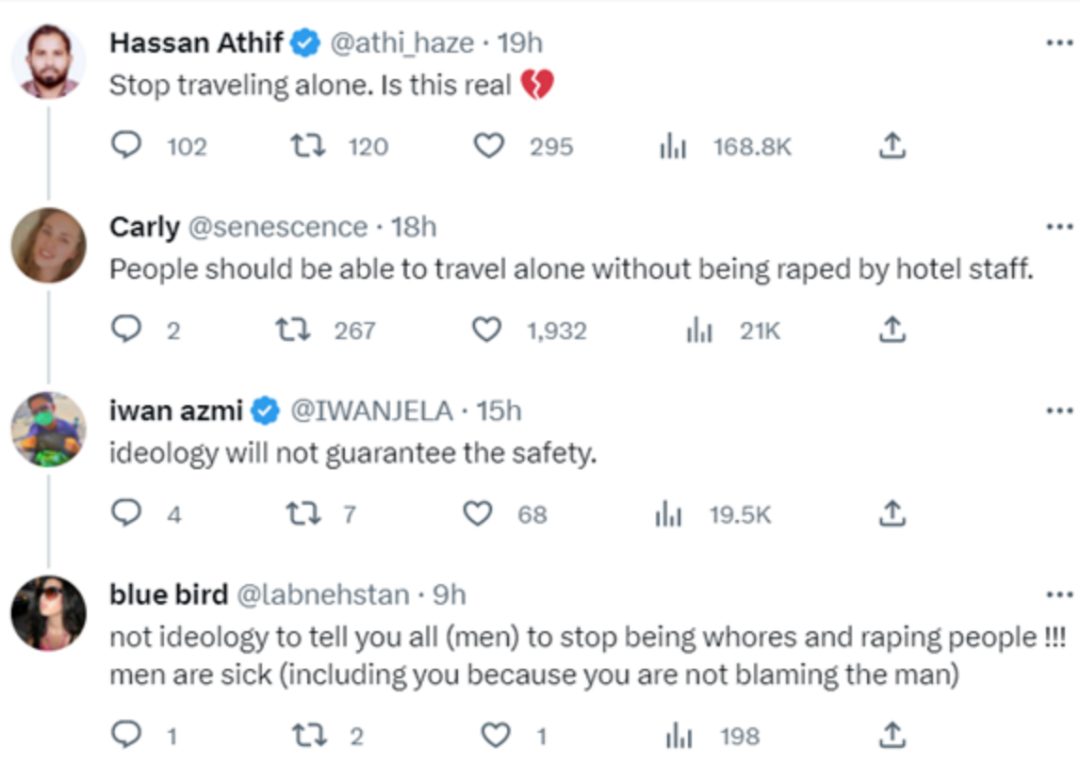The width and height of the screenshot is (1080, 764).
Task: Open Carly's display name link
Action: pyautogui.click(x=144, y=227)
